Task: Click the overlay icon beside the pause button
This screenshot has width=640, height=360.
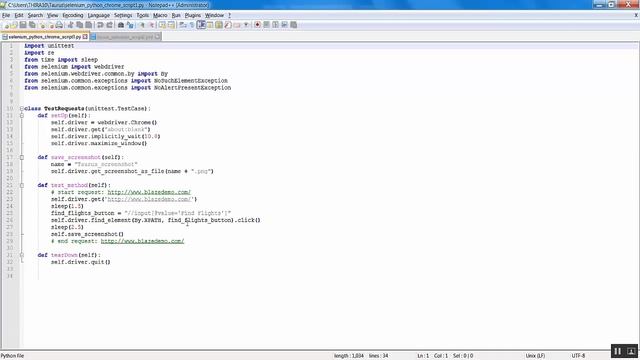Action: click(631, 351)
